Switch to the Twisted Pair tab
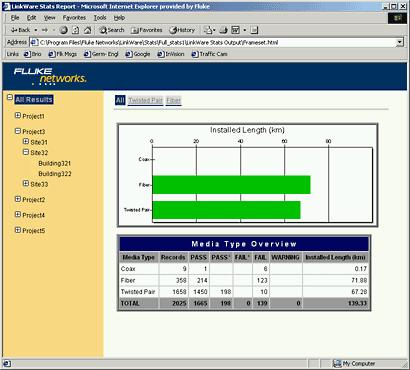 (x=146, y=100)
